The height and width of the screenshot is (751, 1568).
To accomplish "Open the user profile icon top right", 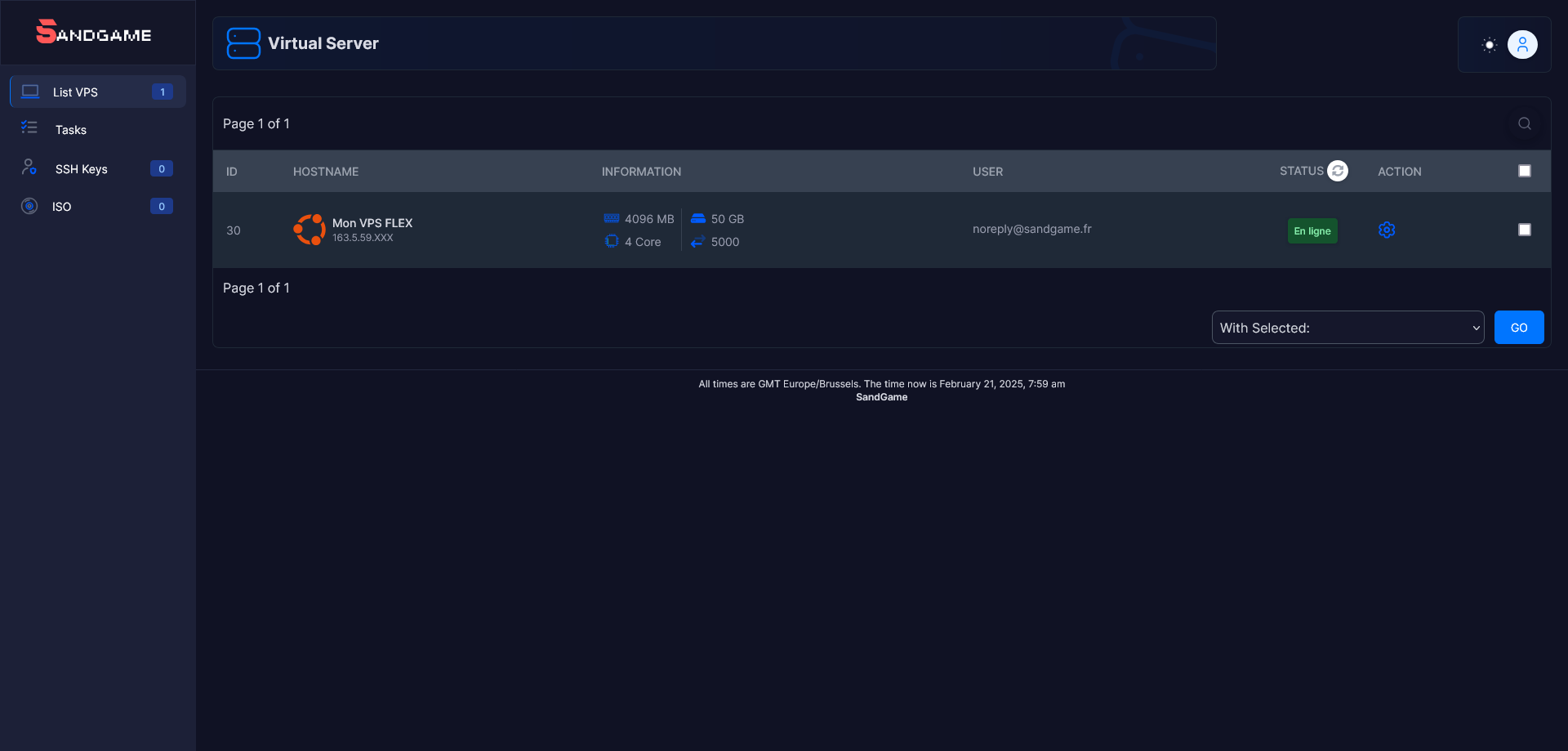I will point(1521,45).
